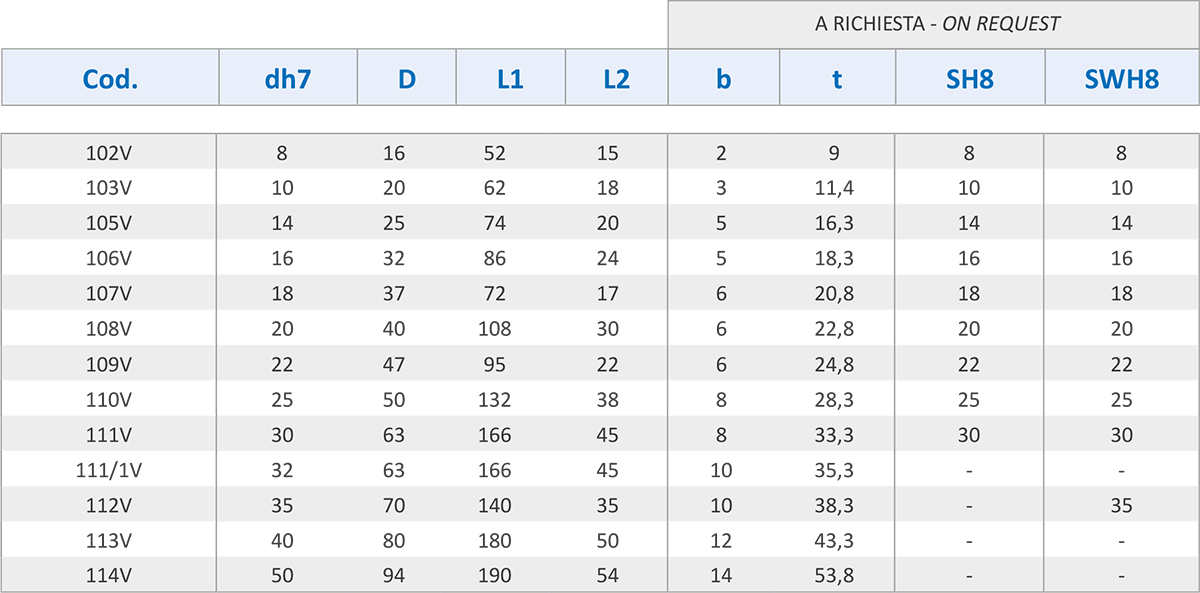
Task: Select product code 102V
Action: (111, 153)
